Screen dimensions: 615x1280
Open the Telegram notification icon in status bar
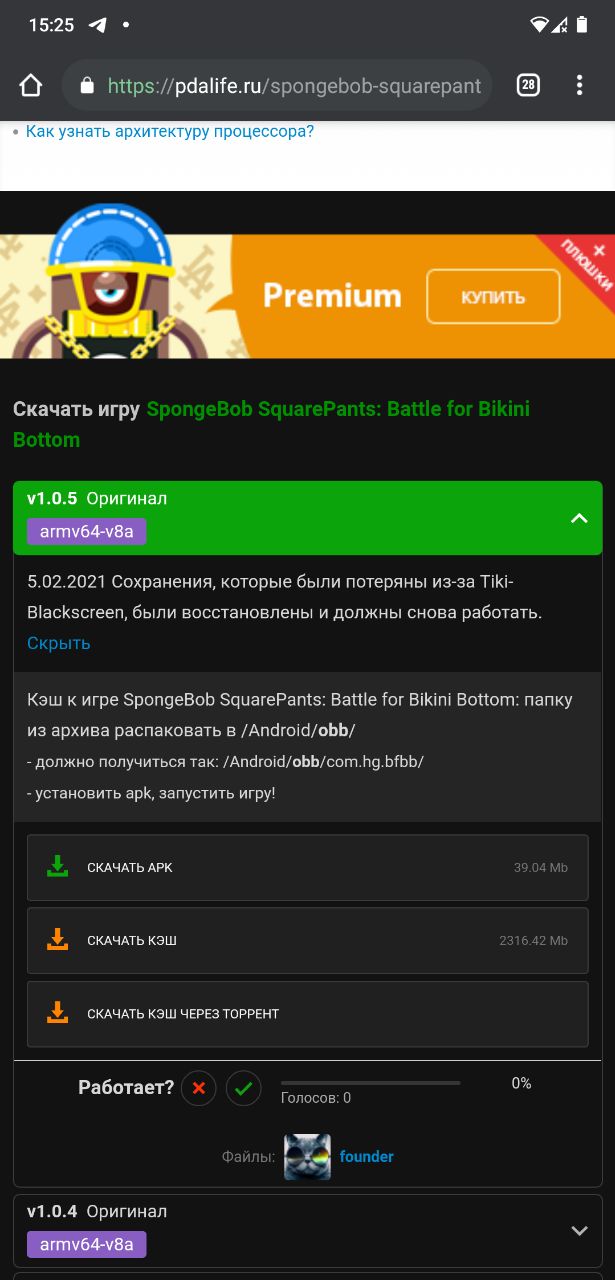pyautogui.click(x=98, y=25)
